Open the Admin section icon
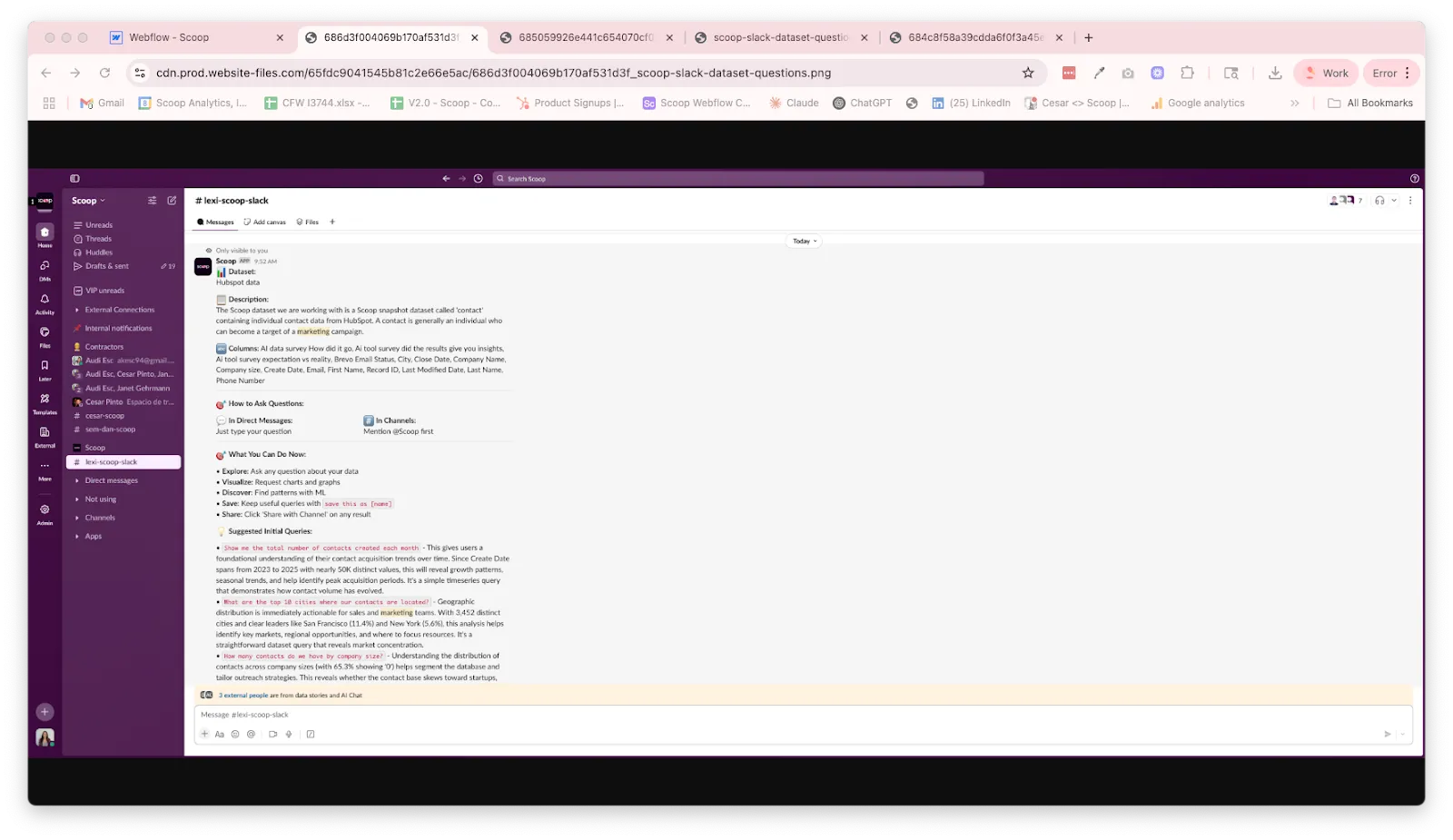 pyautogui.click(x=44, y=510)
